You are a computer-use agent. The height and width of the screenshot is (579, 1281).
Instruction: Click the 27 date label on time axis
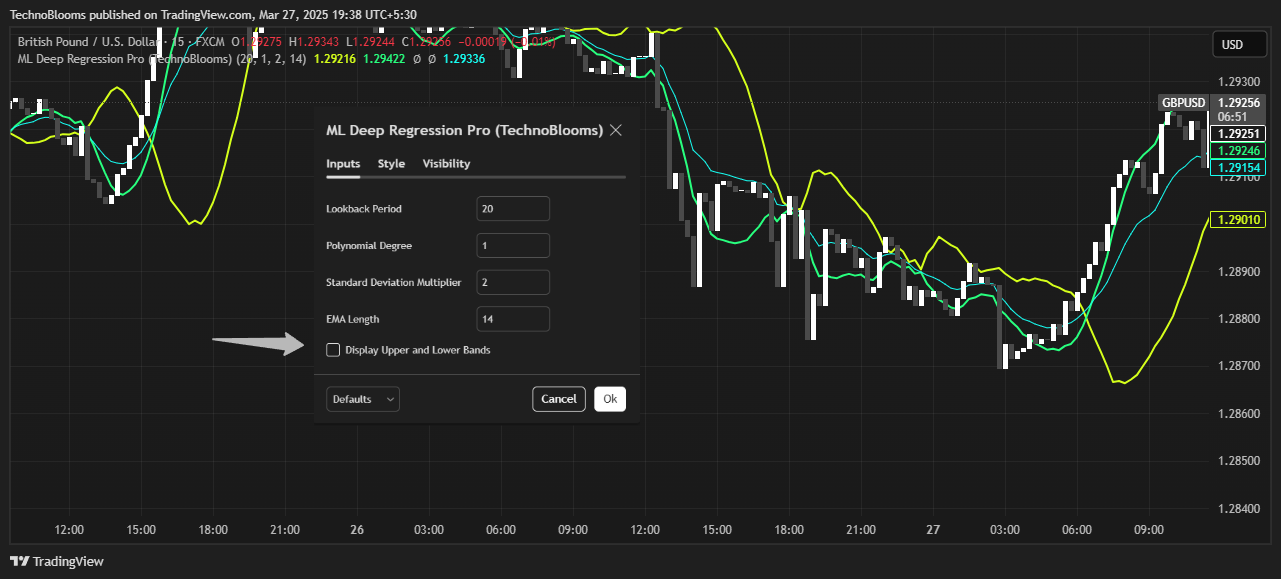[933, 530]
